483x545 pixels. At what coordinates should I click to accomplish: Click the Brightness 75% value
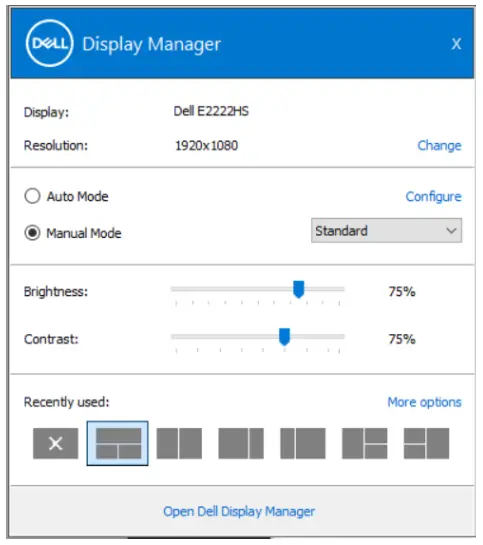402,291
